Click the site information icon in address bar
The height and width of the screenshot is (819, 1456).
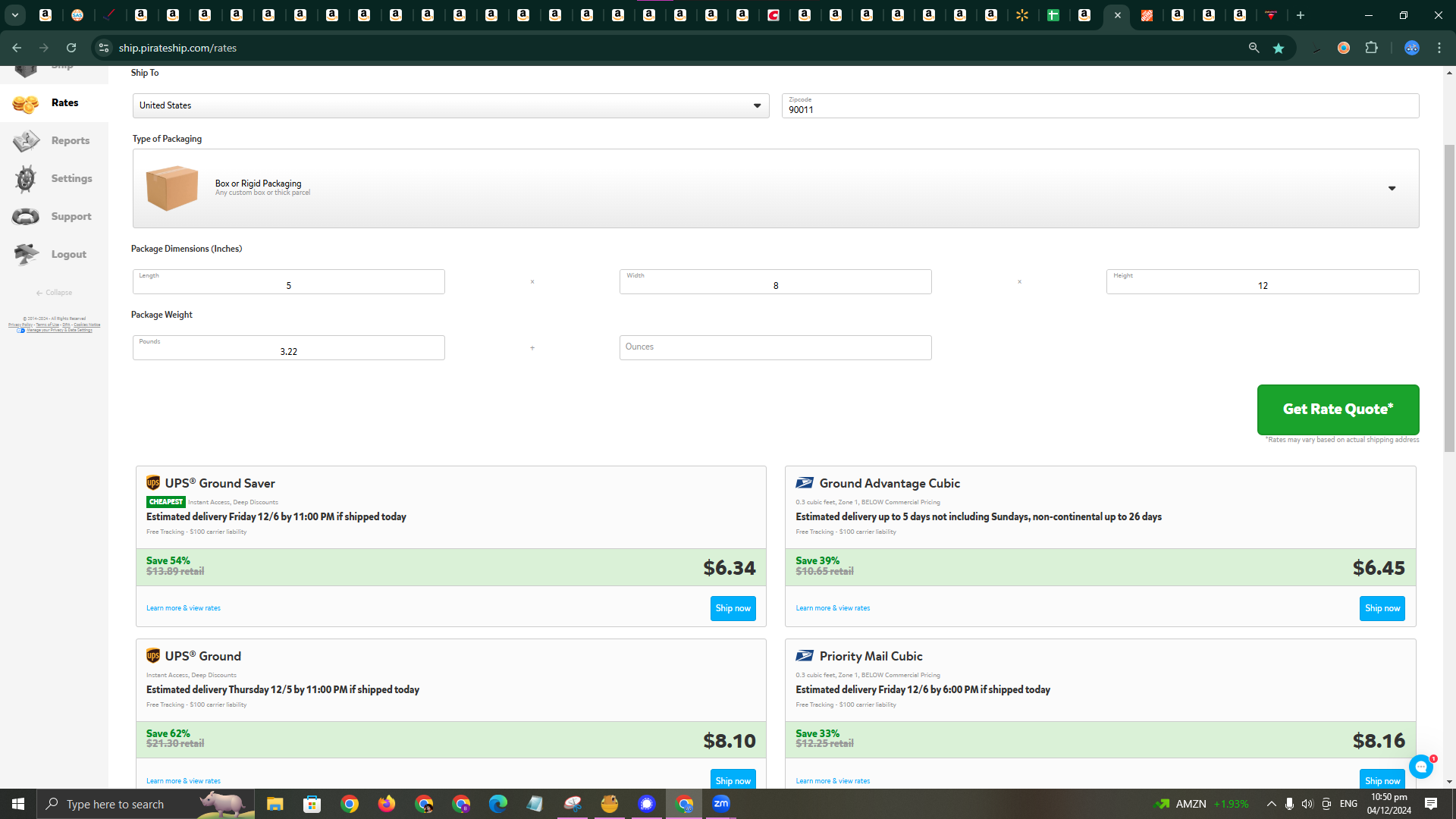coord(104,48)
